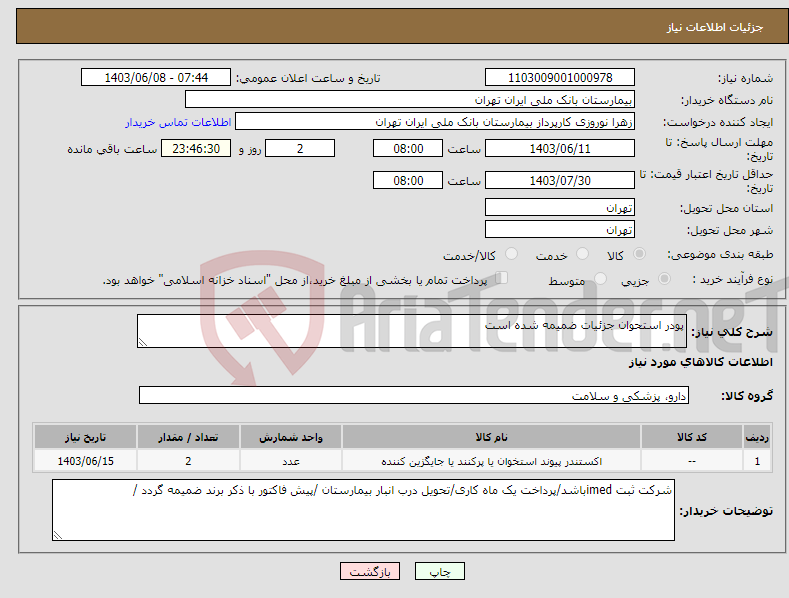Image resolution: width=789 pixels, height=598 pixels.
Task: Select the کالا radio button
Action: 639,254
